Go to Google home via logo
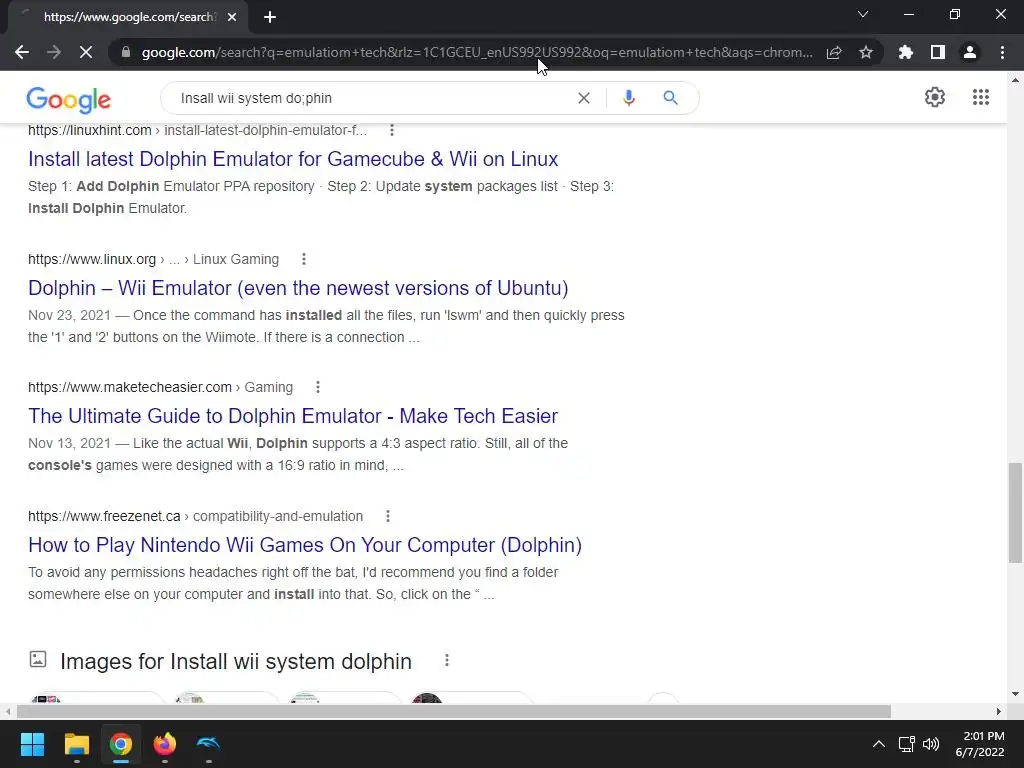Viewport: 1024px width, 768px height. pos(69,99)
